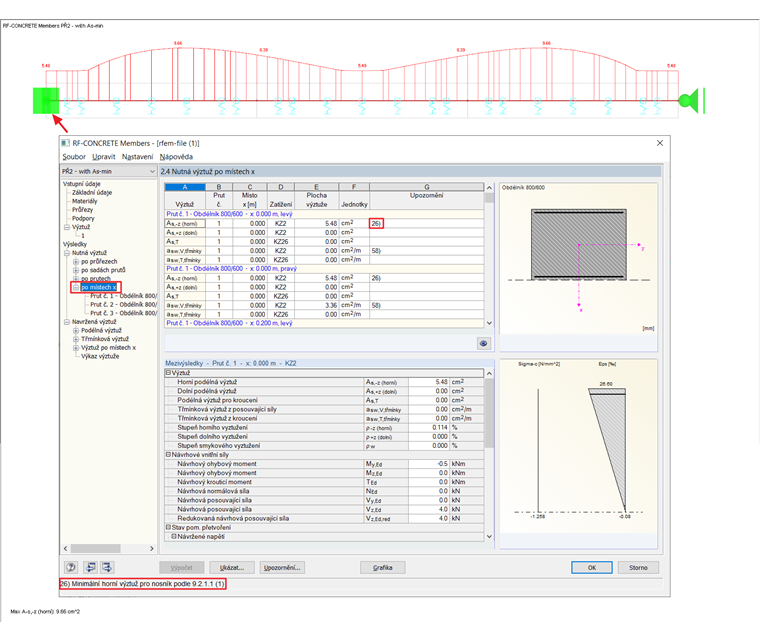Click Návrhová posouvající síla Vz,Ed row

coord(324,509)
